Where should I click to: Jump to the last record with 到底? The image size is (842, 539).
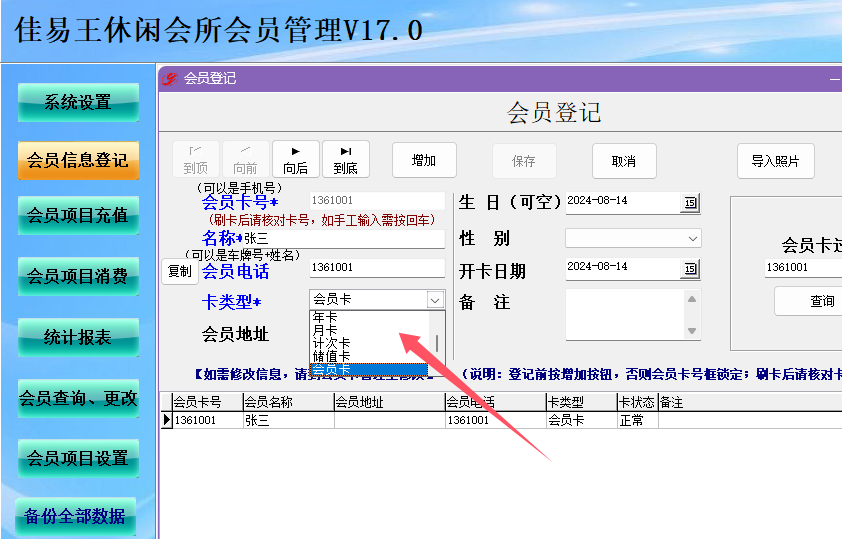click(x=345, y=159)
